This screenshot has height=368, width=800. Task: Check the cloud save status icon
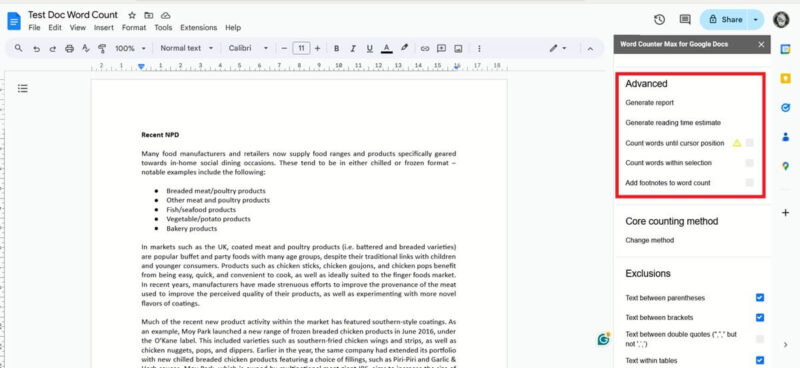165,15
